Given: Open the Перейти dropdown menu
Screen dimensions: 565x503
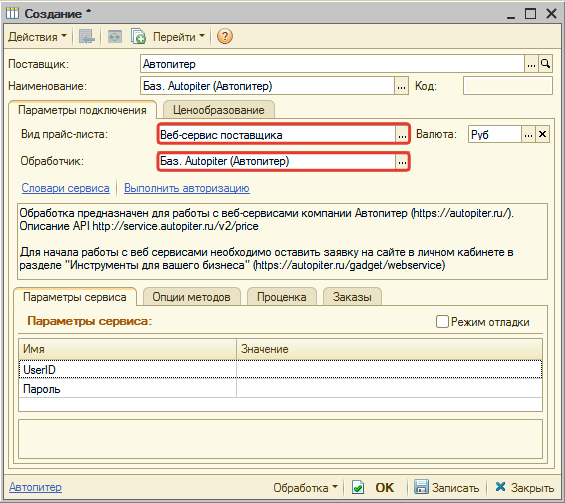Looking at the screenshot, I should 178,37.
